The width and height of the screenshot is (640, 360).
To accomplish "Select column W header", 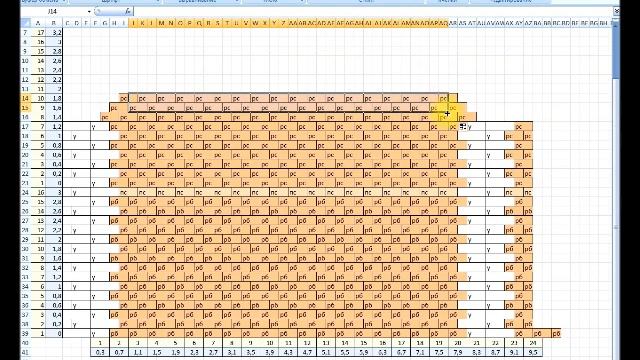I will point(255,23).
